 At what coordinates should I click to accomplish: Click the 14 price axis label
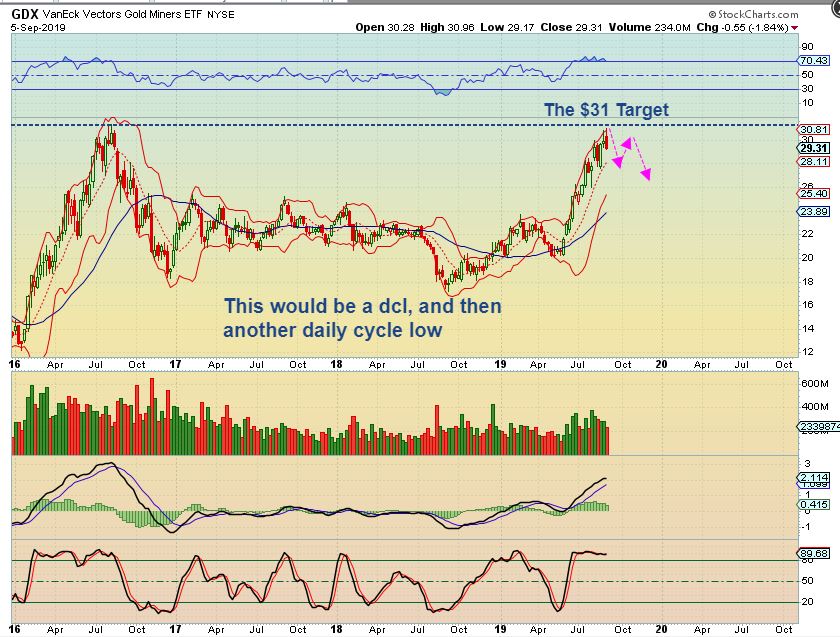click(x=807, y=328)
